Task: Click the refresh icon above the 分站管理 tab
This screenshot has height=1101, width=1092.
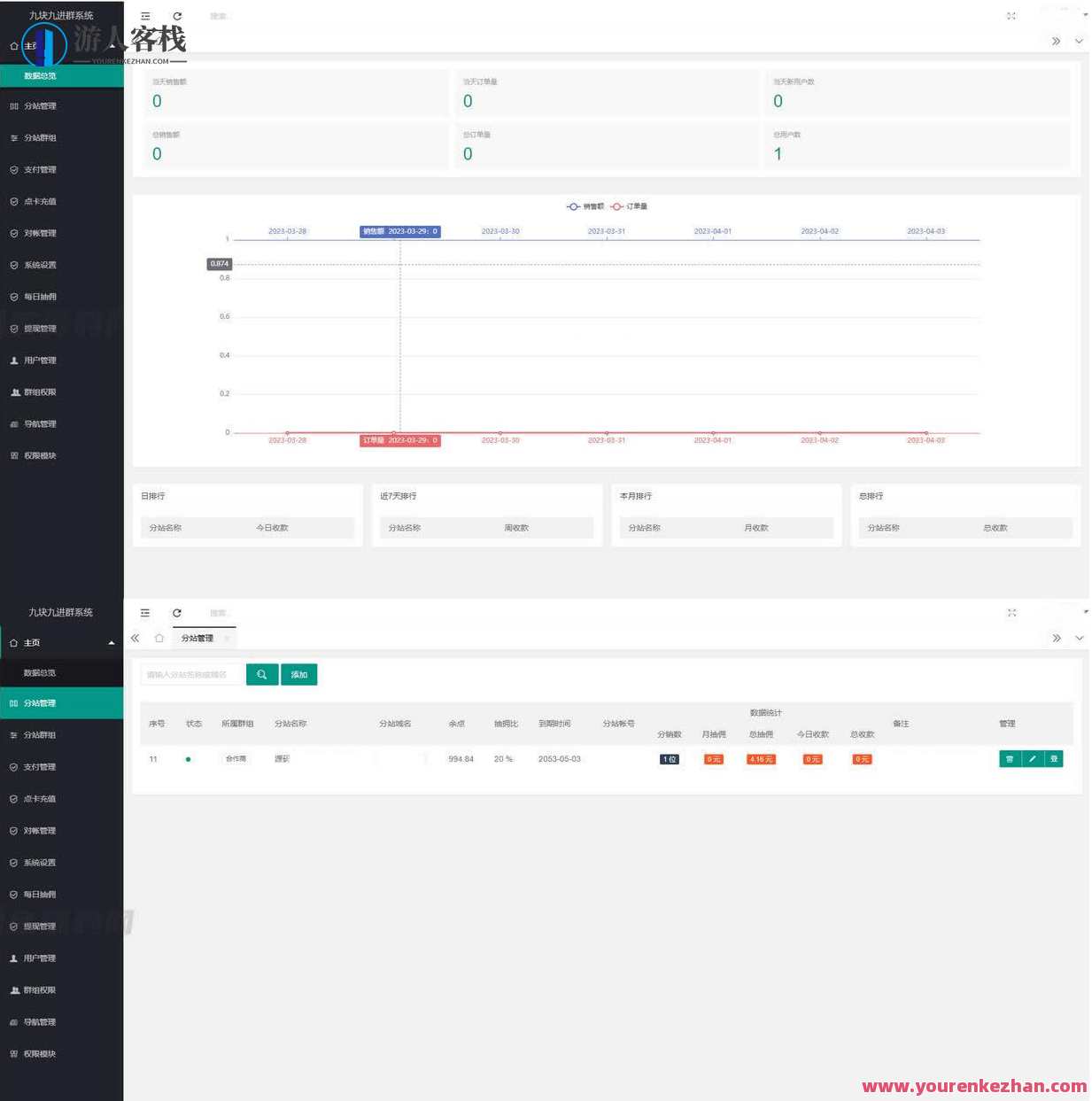Action: 177,613
